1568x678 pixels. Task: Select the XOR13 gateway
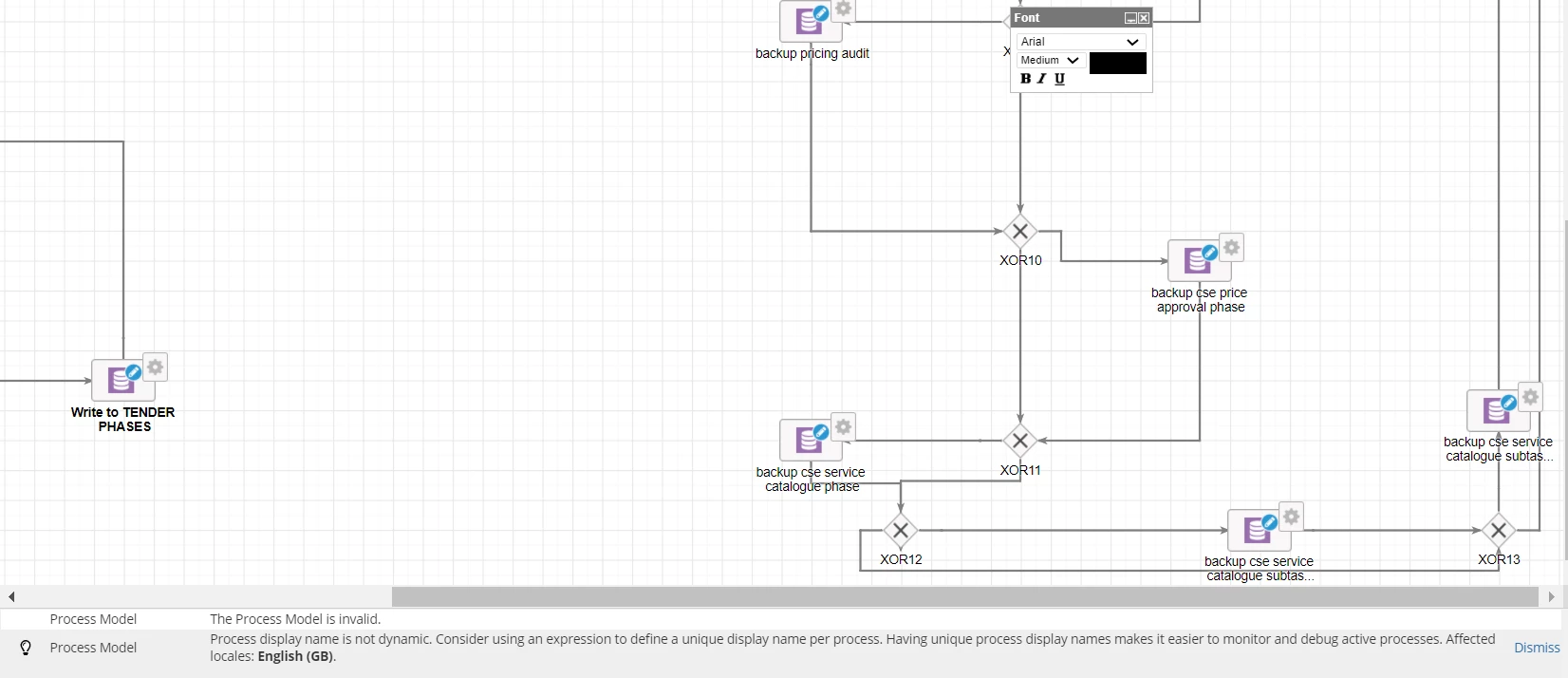click(1499, 530)
